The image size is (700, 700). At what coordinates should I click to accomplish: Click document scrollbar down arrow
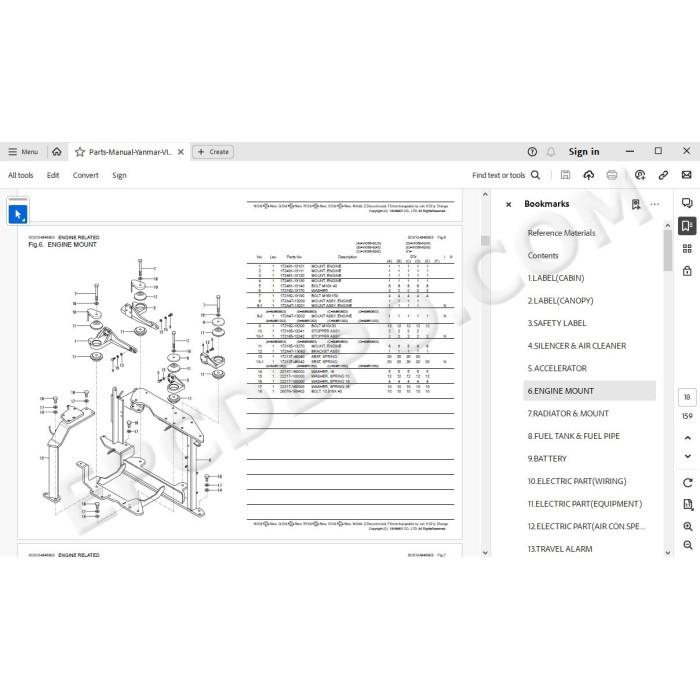pyautogui.click(x=485, y=553)
